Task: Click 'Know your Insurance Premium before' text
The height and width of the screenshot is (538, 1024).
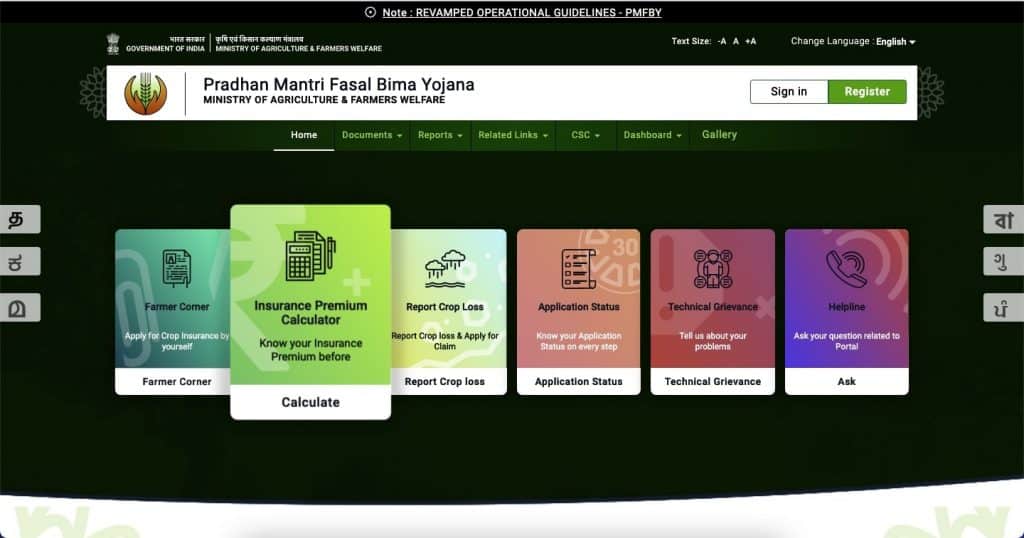Action: (x=311, y=350)
